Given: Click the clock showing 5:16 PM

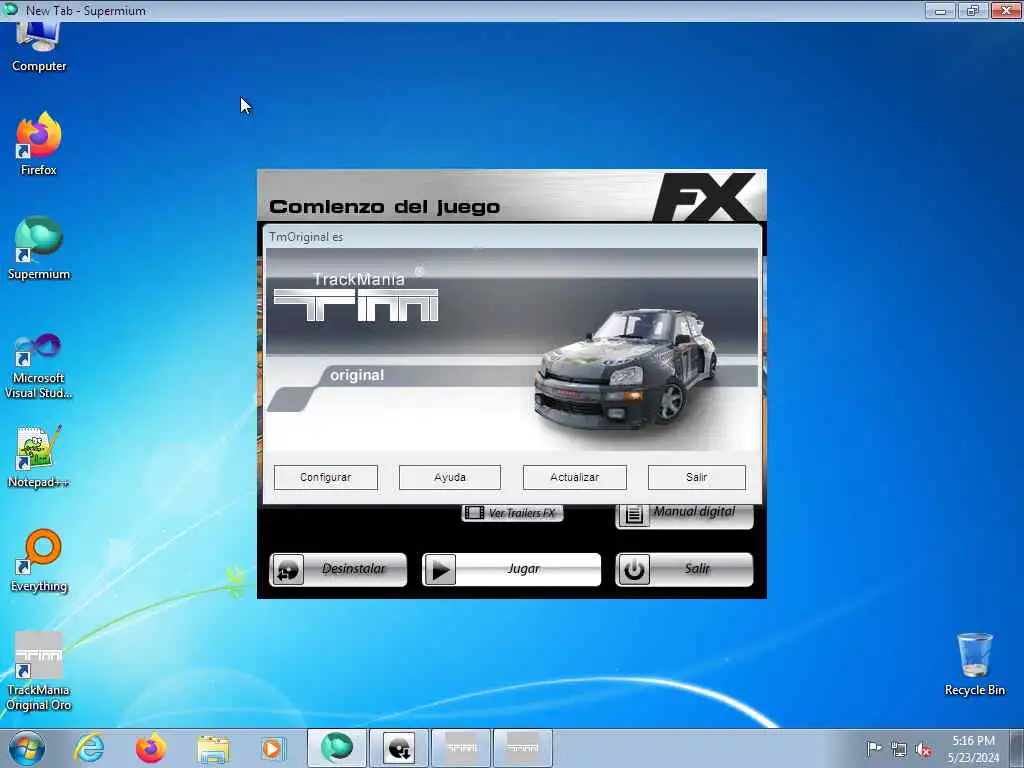Looking at the screenshot, I should coord(973,741).
